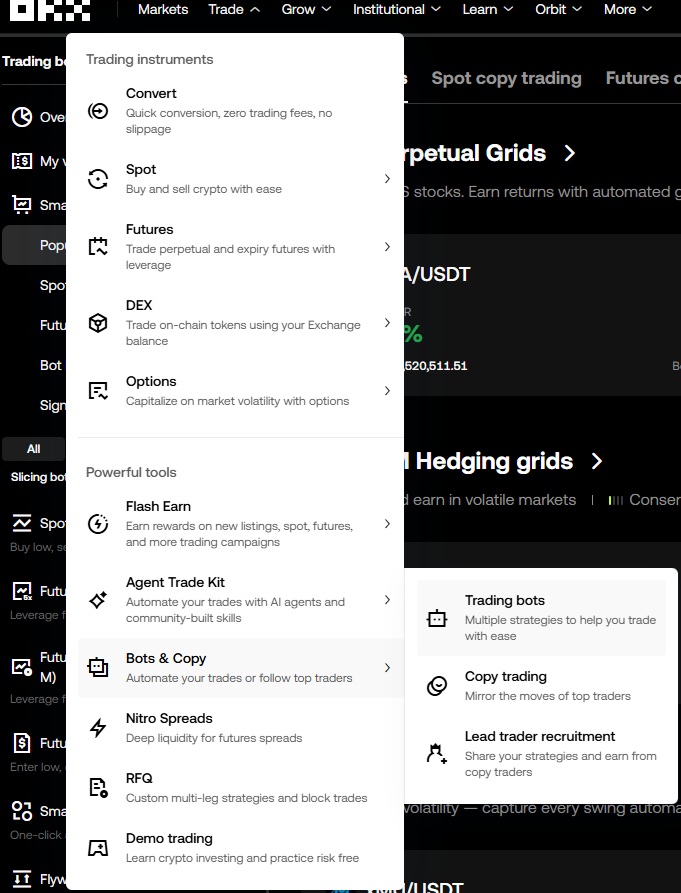Open Trading bots submenu item
Viewport: 681px width, 893px height.
click(541, 618)
